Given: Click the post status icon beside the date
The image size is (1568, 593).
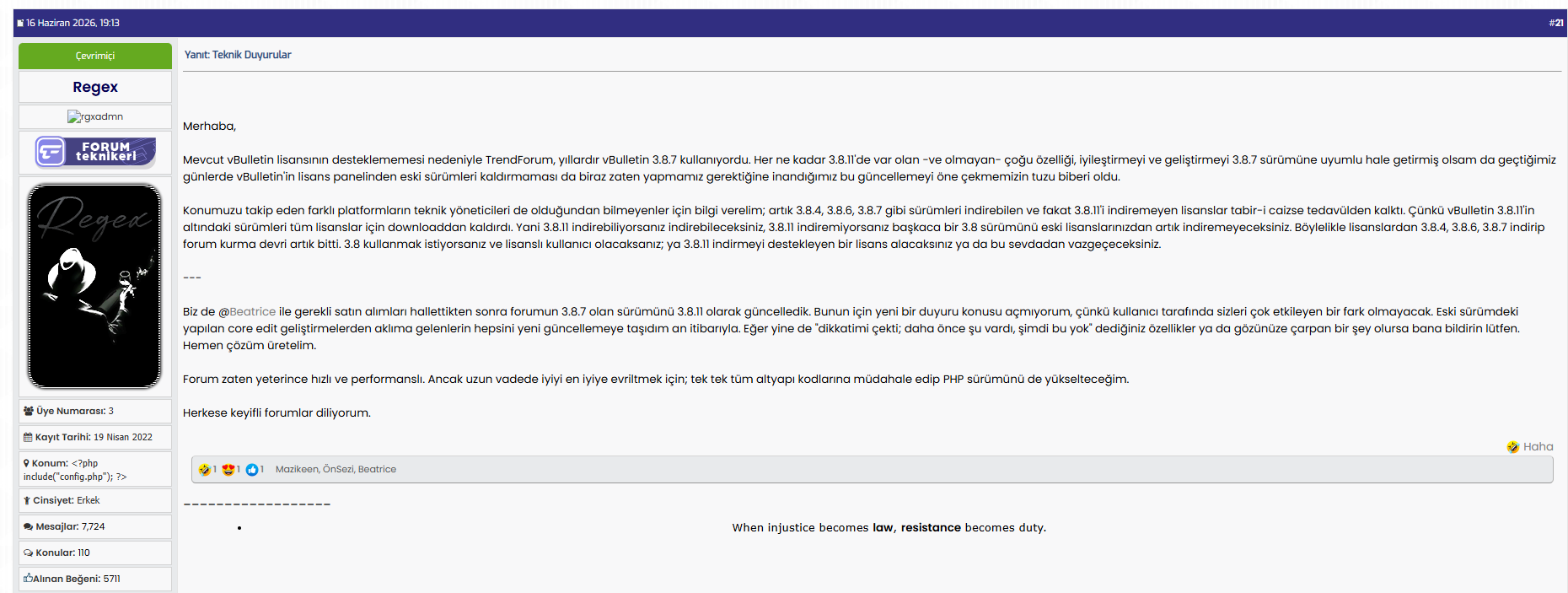Looking at the screenshot, I should click(20, 24).
